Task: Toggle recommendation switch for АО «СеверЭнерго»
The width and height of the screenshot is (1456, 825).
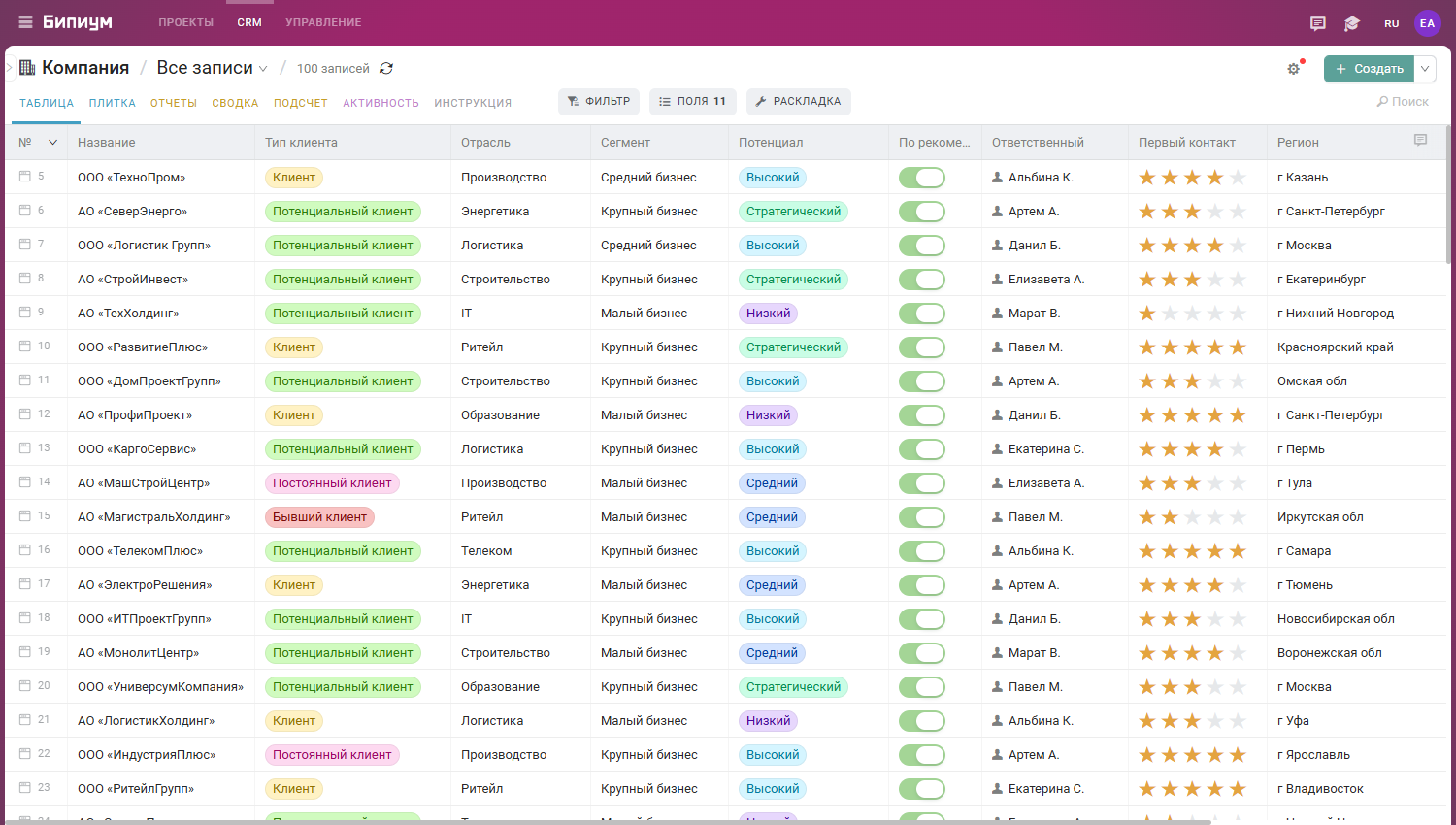Action: [921, 212]
